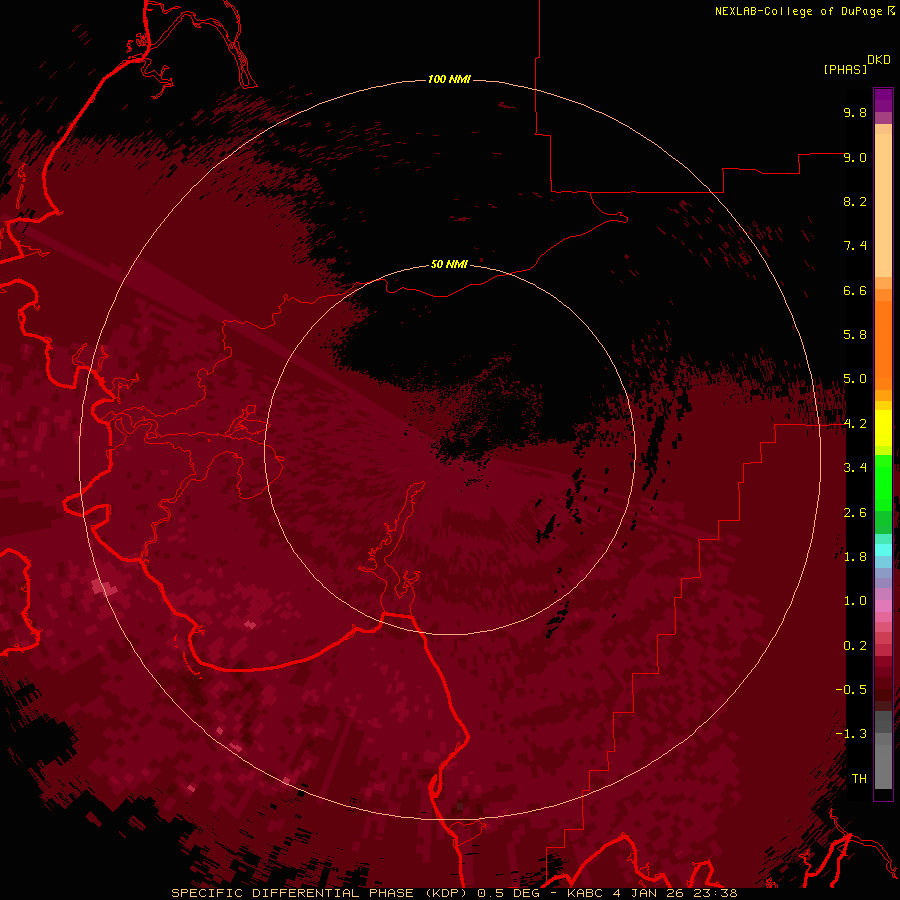Click the 1.0 color scale value
The height and width of the screenshot is (900, 900).
855,601
